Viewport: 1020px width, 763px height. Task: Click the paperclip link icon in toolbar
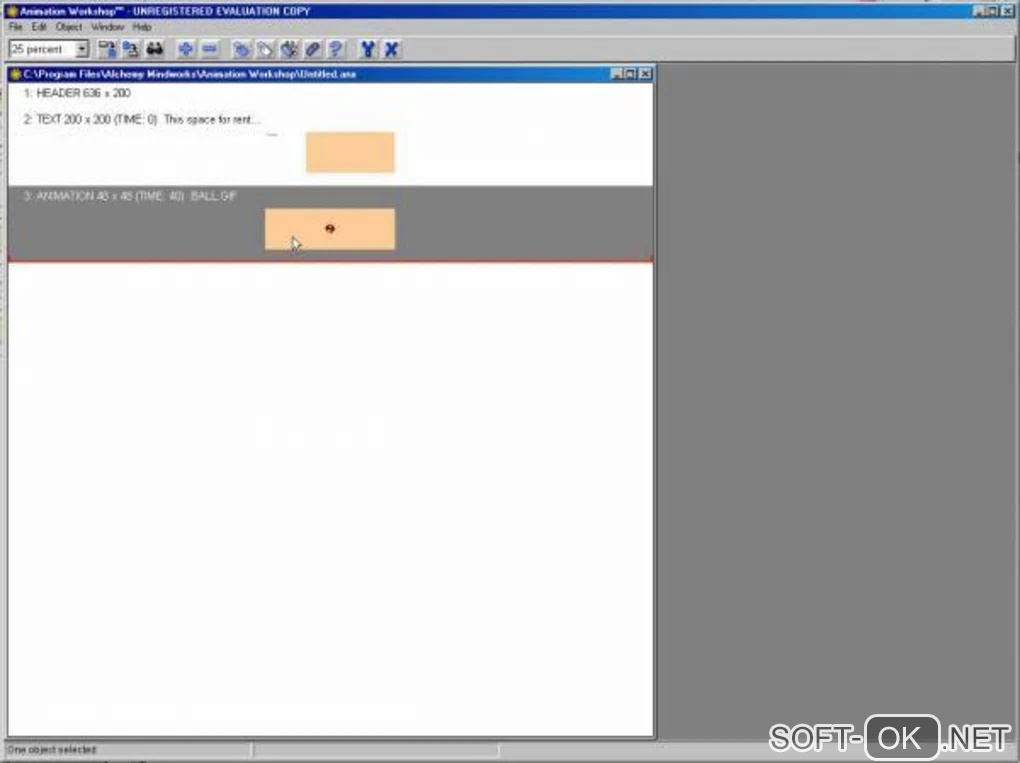click(x=312, y=49)
